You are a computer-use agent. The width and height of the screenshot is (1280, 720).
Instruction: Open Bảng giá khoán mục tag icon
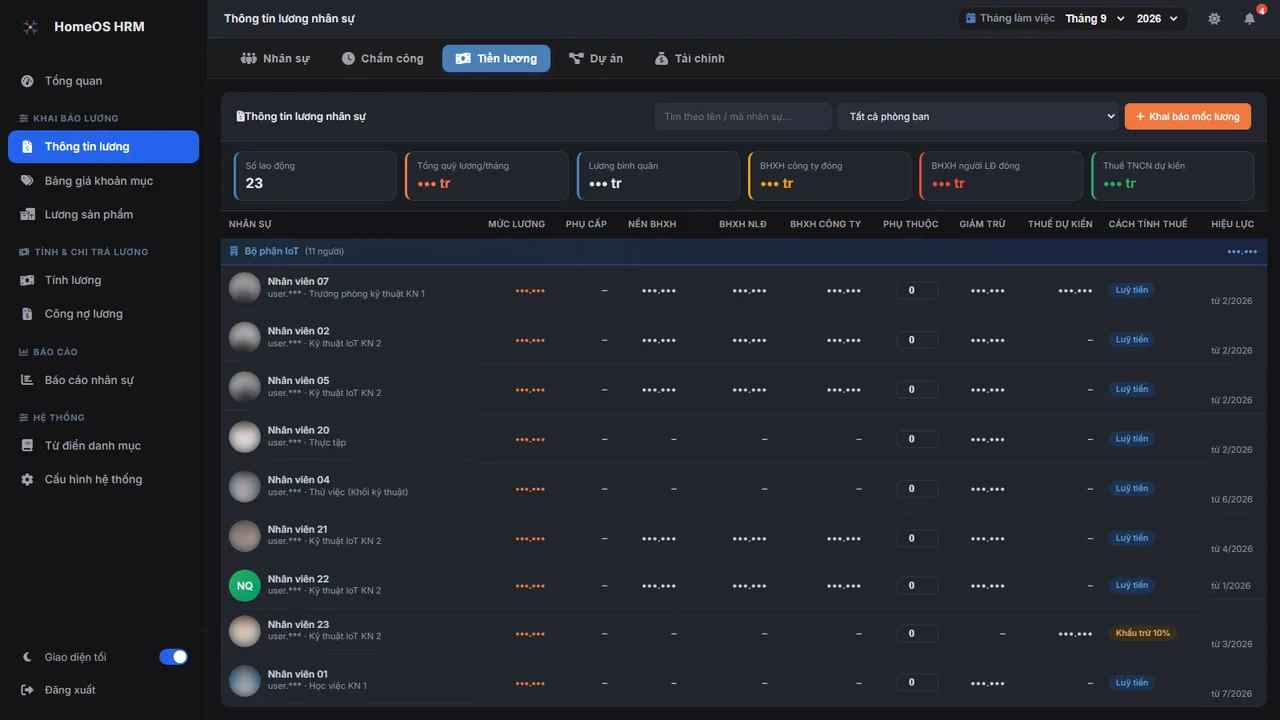tap(26, 181)
